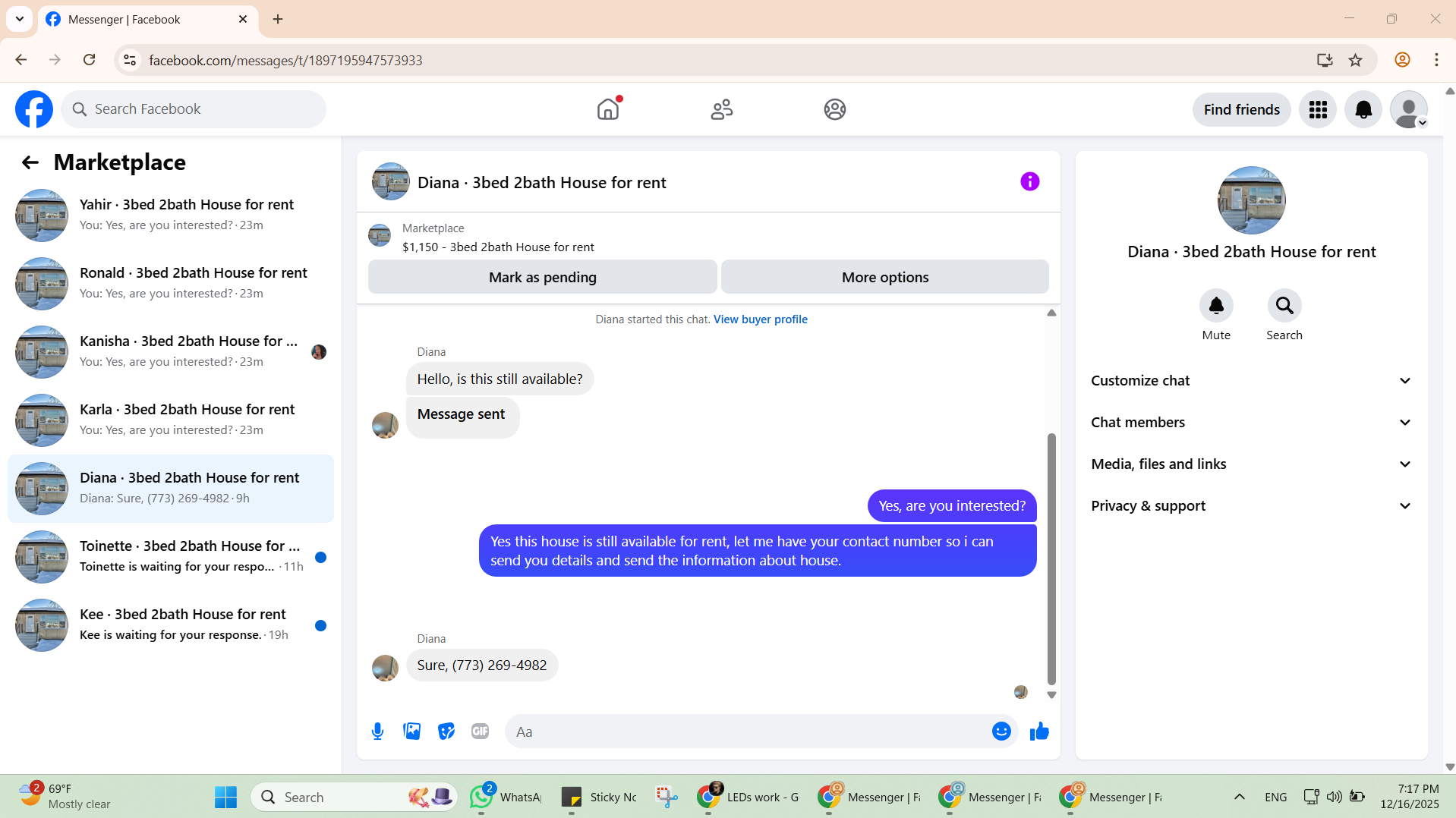Expand Chat members section

coord(1251,423)
